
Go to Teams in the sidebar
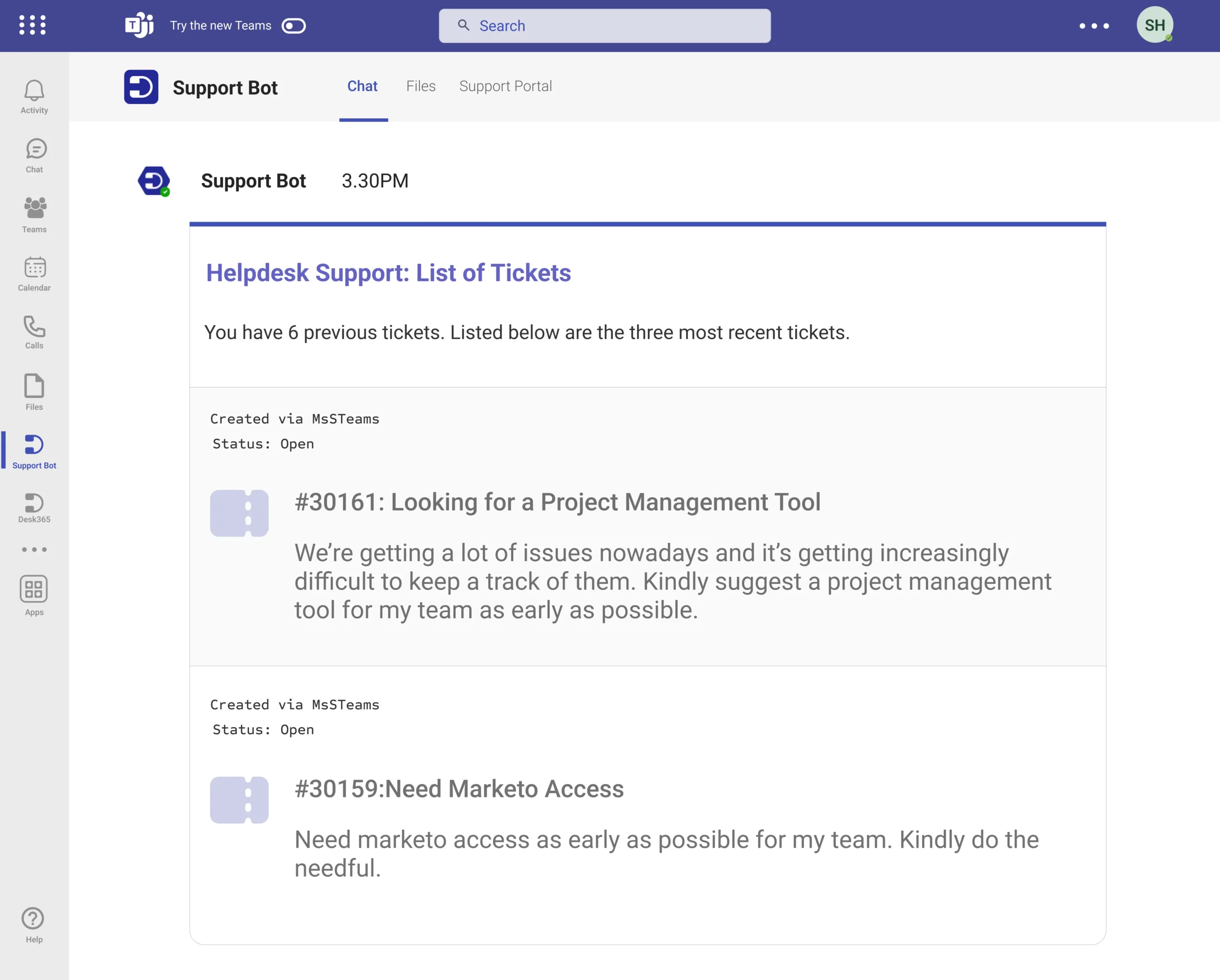coord(34,209)
